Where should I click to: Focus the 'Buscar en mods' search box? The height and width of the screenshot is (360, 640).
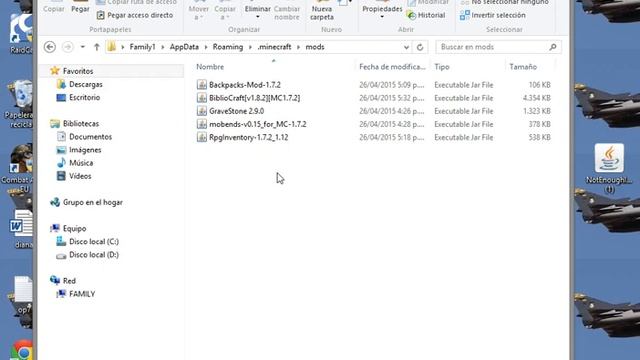[498, 47]
